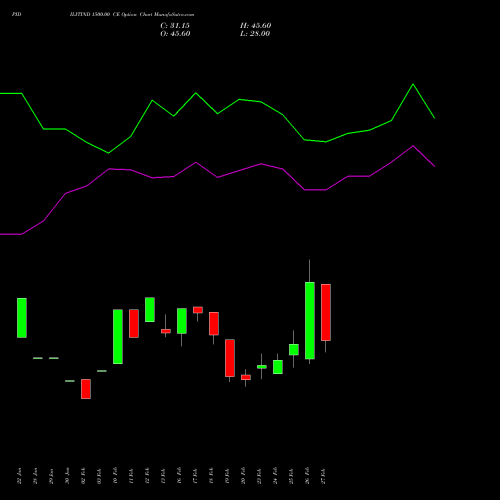Screen dimensions: 500x500
Task: Click the 16 Feb date label
Action: (179, 476)
